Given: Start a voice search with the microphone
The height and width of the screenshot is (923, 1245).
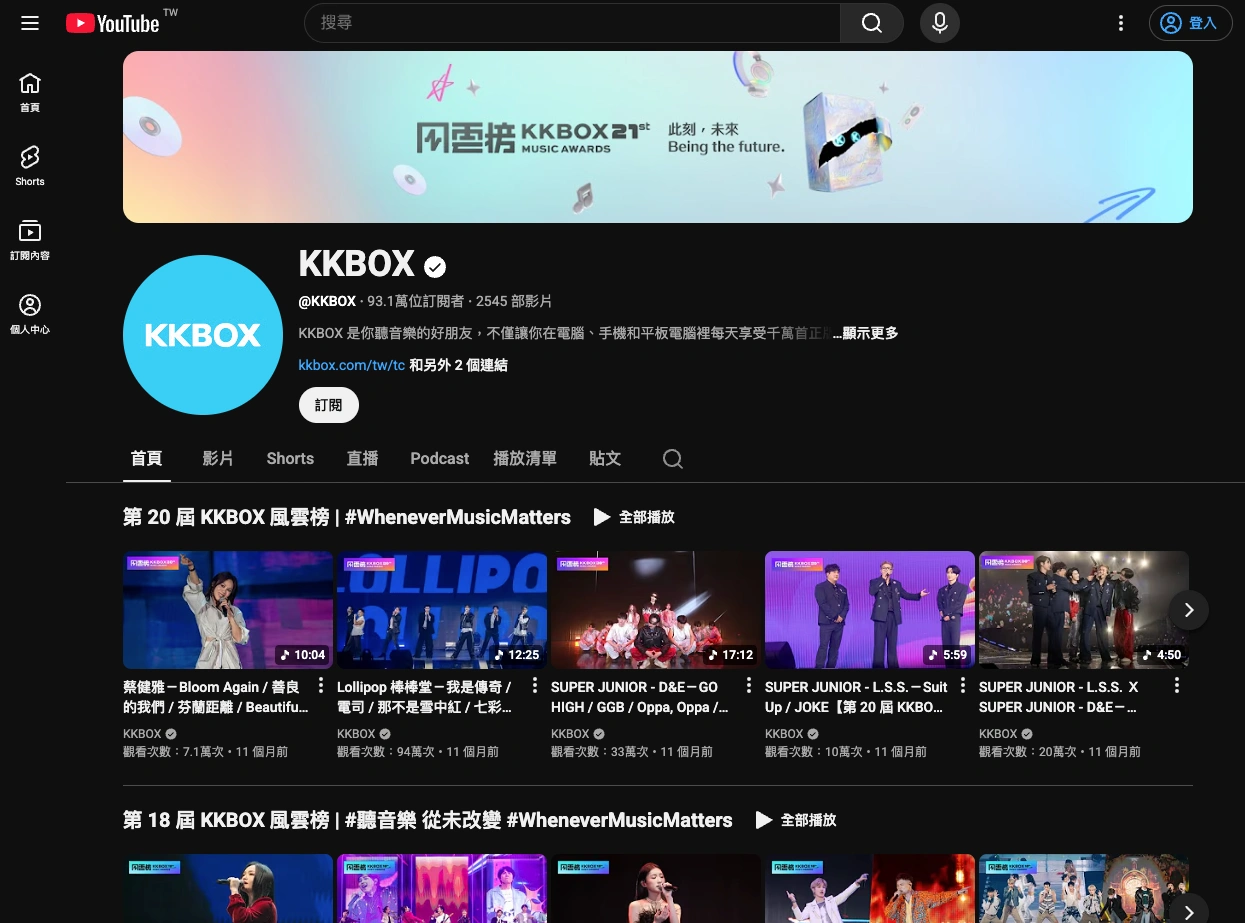Looking at the screenshot, I should tap(939, 23).
